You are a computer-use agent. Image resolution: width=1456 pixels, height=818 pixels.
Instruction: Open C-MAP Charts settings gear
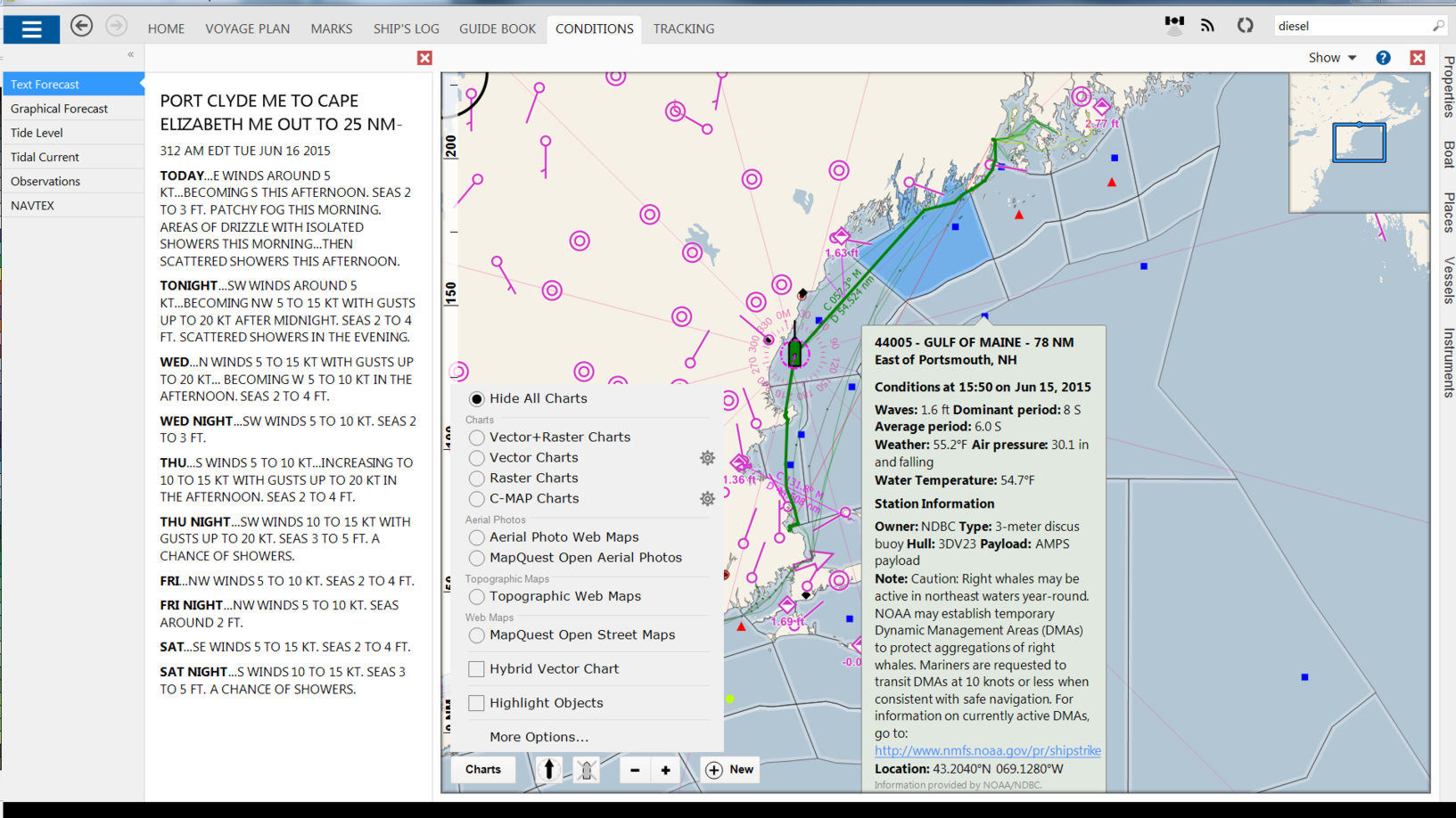pyautogui.click(x=707, y=498)
